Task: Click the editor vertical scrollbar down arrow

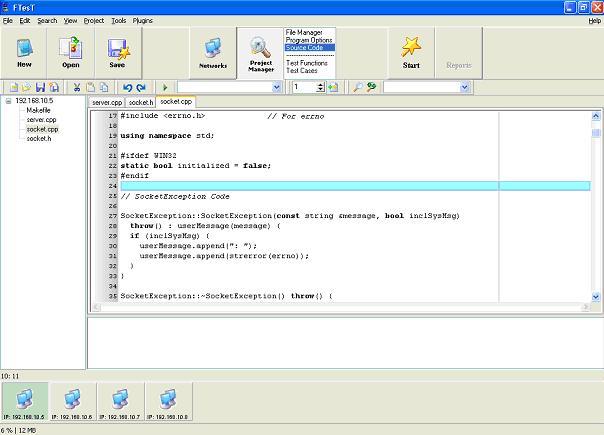Action: [x=597, y=297]
